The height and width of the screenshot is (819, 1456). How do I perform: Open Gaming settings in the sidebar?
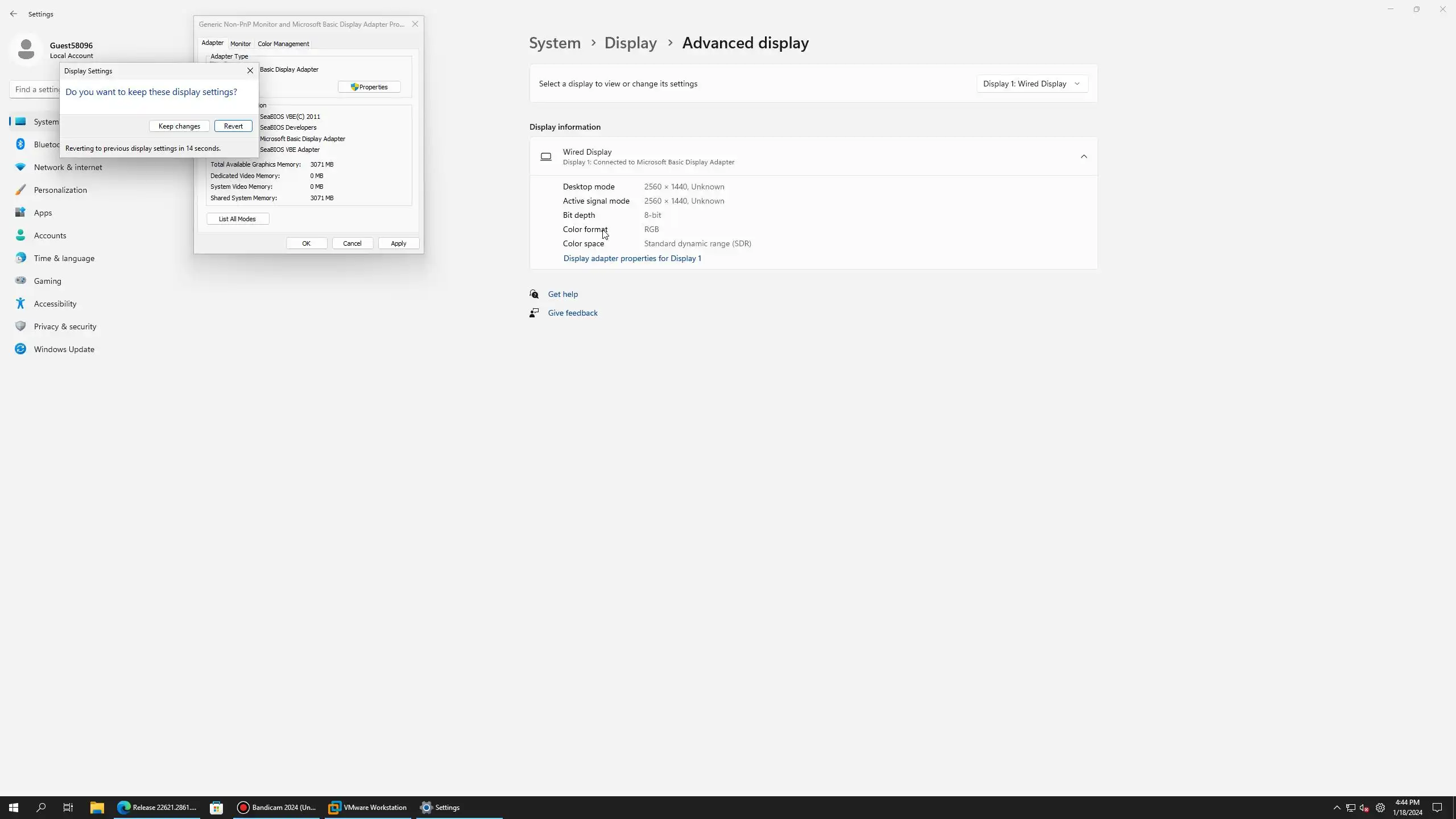(x=47, y=281)
